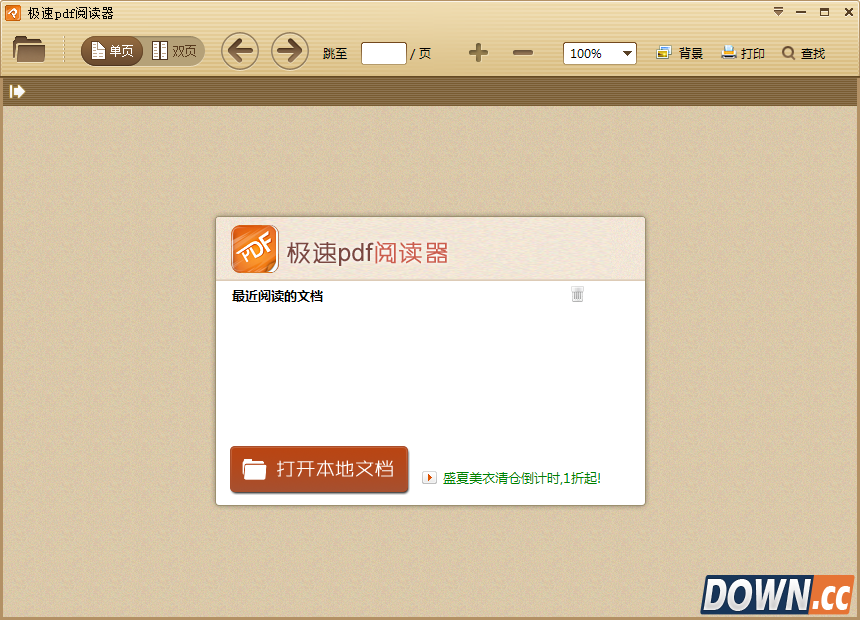Click the 打印 print icon
The height and width of the screenshot is (620, 860).
tap(742, 53)
